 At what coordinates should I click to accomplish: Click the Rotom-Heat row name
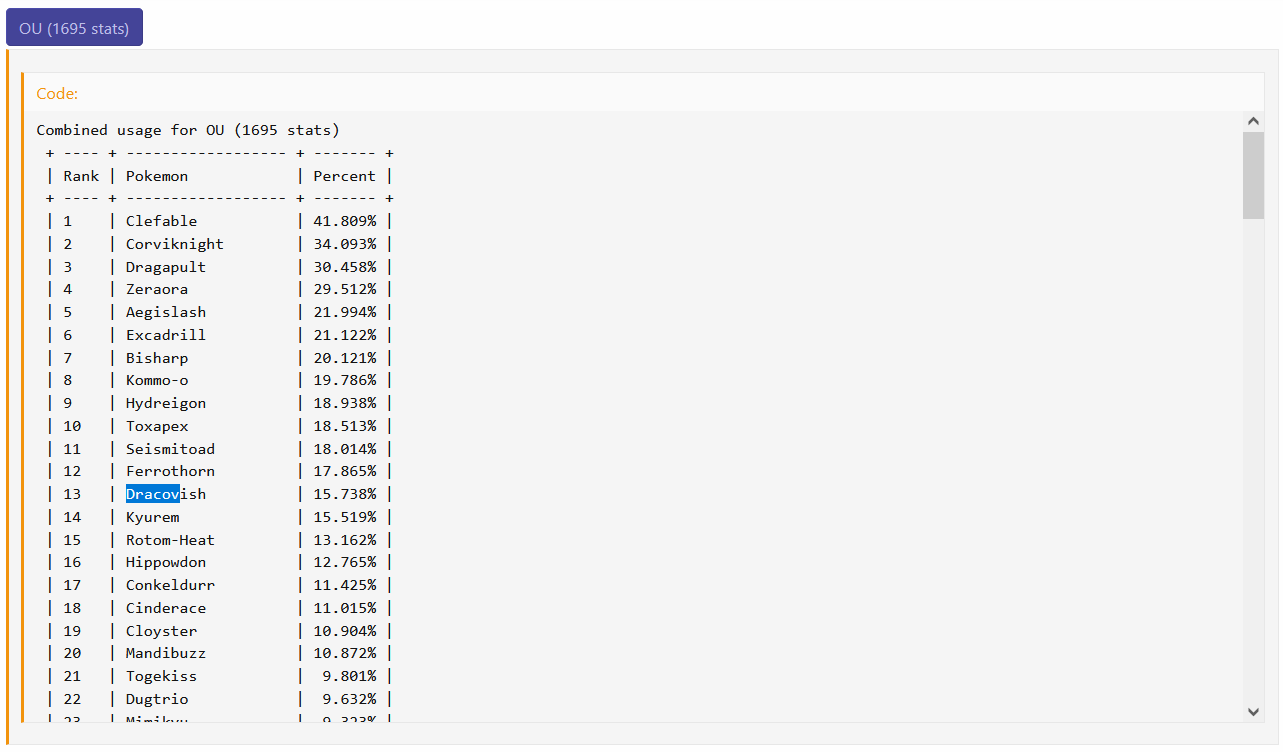pos(170,540)
